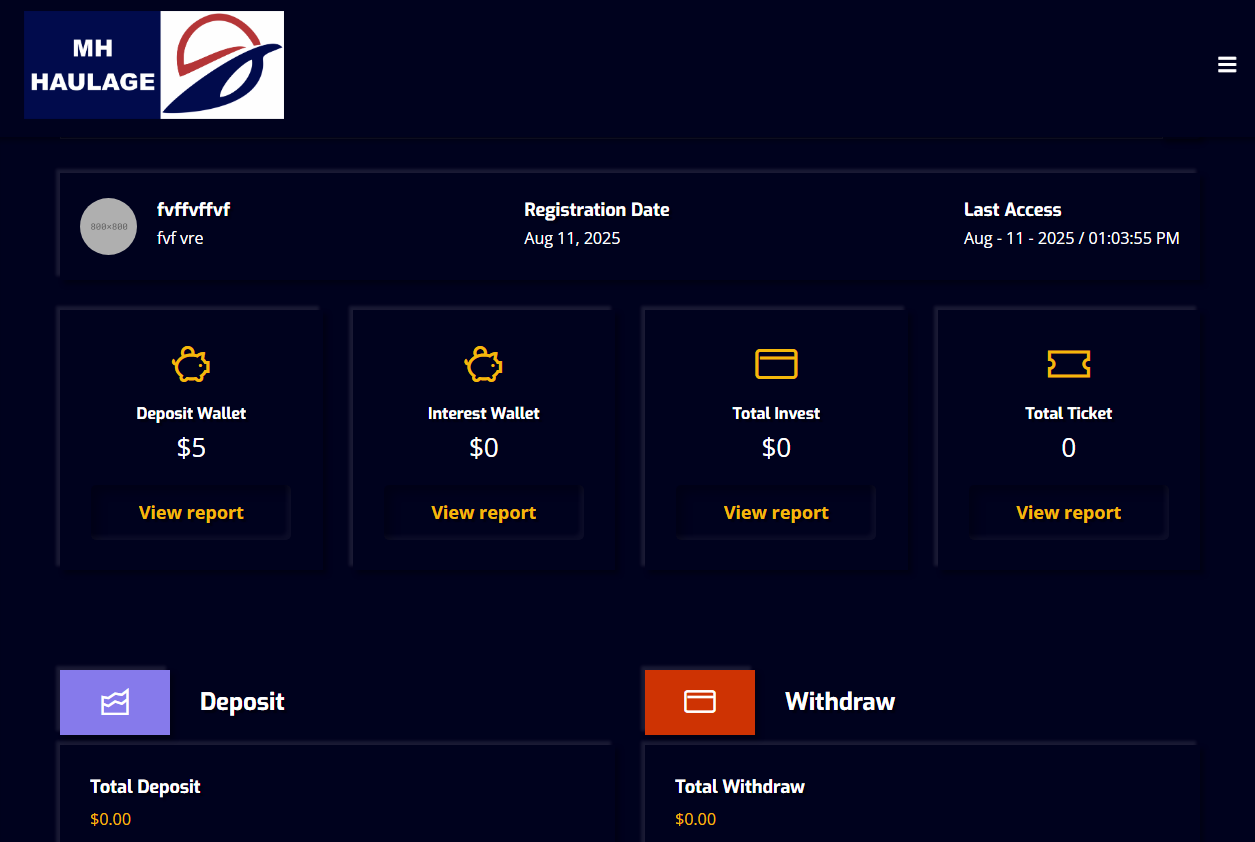Click the Last Access timestamp
This screenshot has height=842, width=1255.
pos(1072,238)
